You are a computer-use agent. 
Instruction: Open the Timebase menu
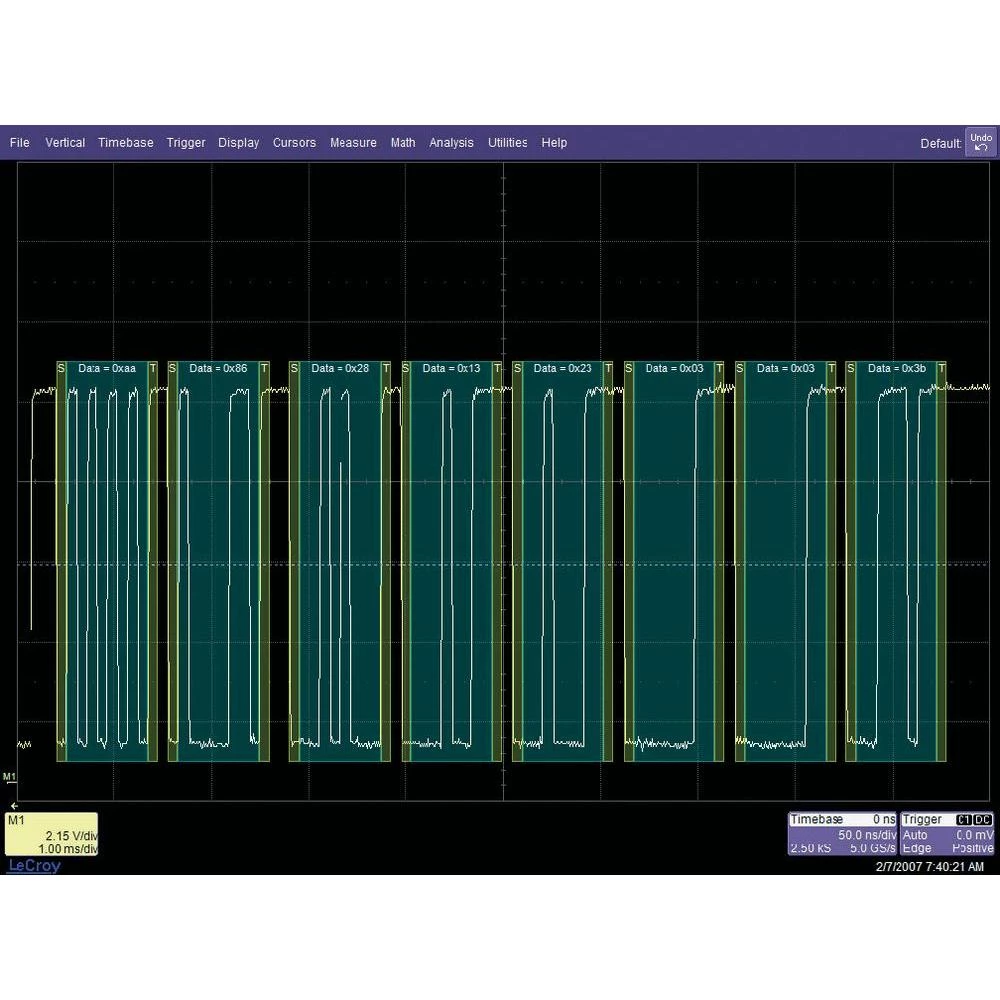click(126, 143)
